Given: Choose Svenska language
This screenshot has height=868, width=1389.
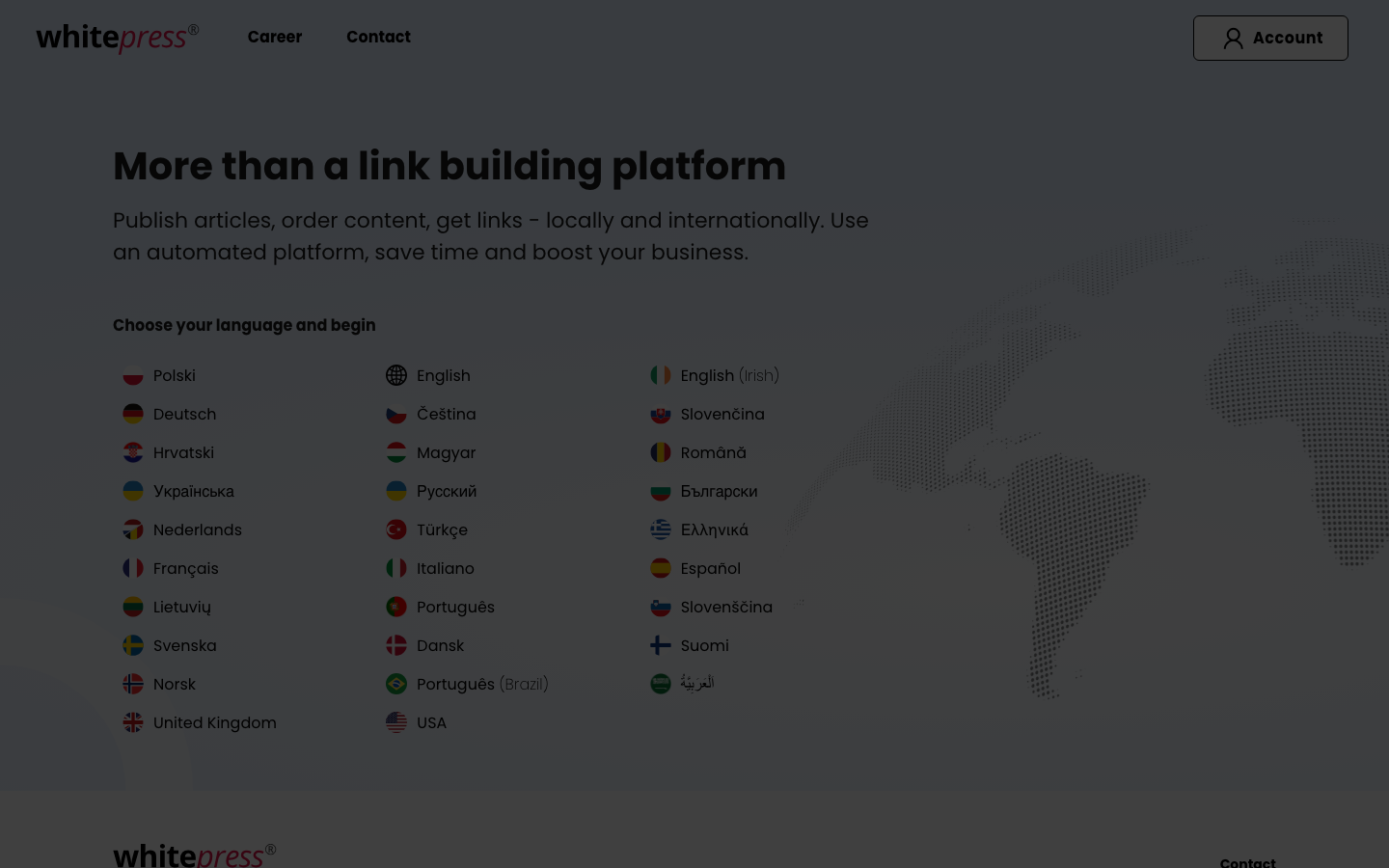Looking at the screenshot, I should 185,645.
